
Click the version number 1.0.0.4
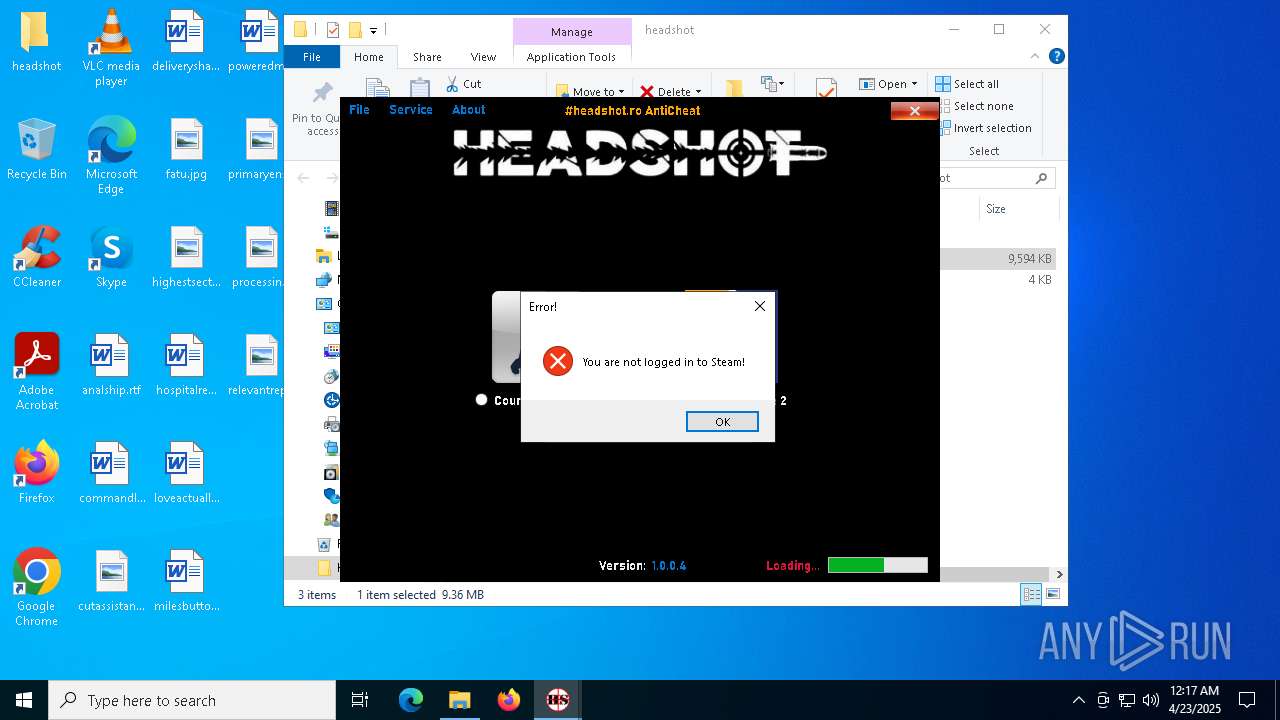pyautogui.click(x=669, y=566)
